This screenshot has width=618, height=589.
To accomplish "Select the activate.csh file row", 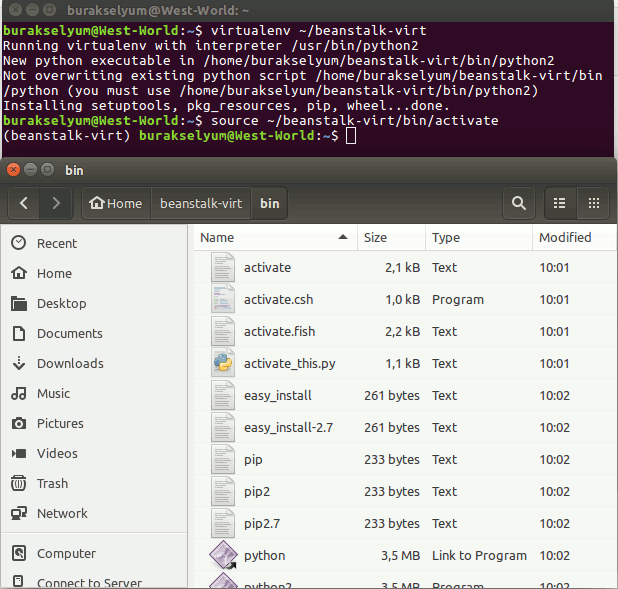I will coord(278,300).
